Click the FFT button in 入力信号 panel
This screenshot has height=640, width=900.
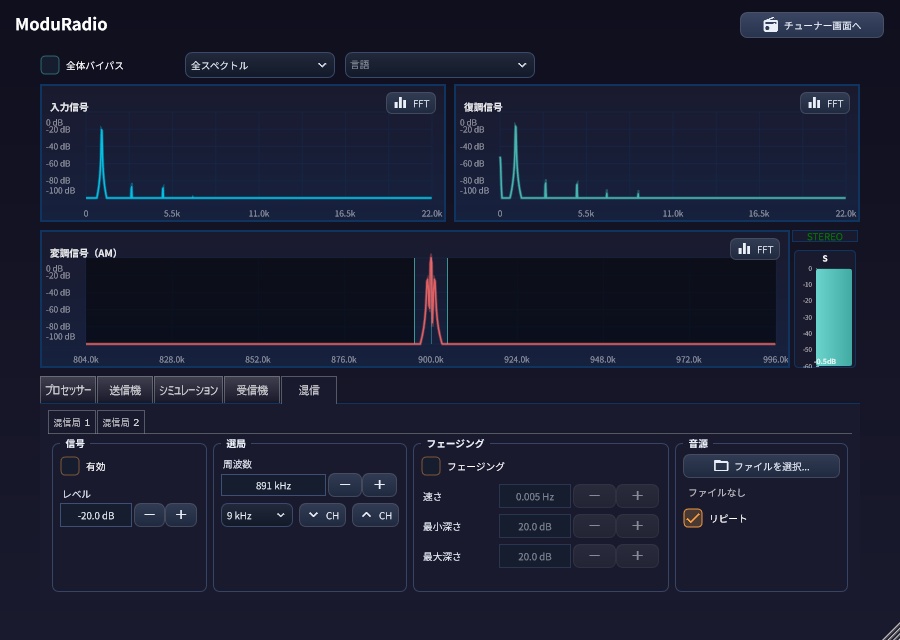(x=411, y=103)
